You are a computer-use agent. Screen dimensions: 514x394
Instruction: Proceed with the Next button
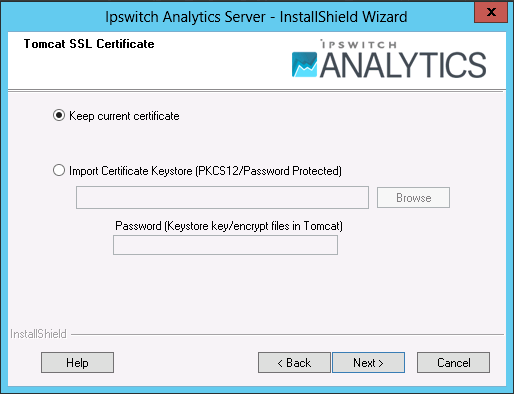[368, 362]
